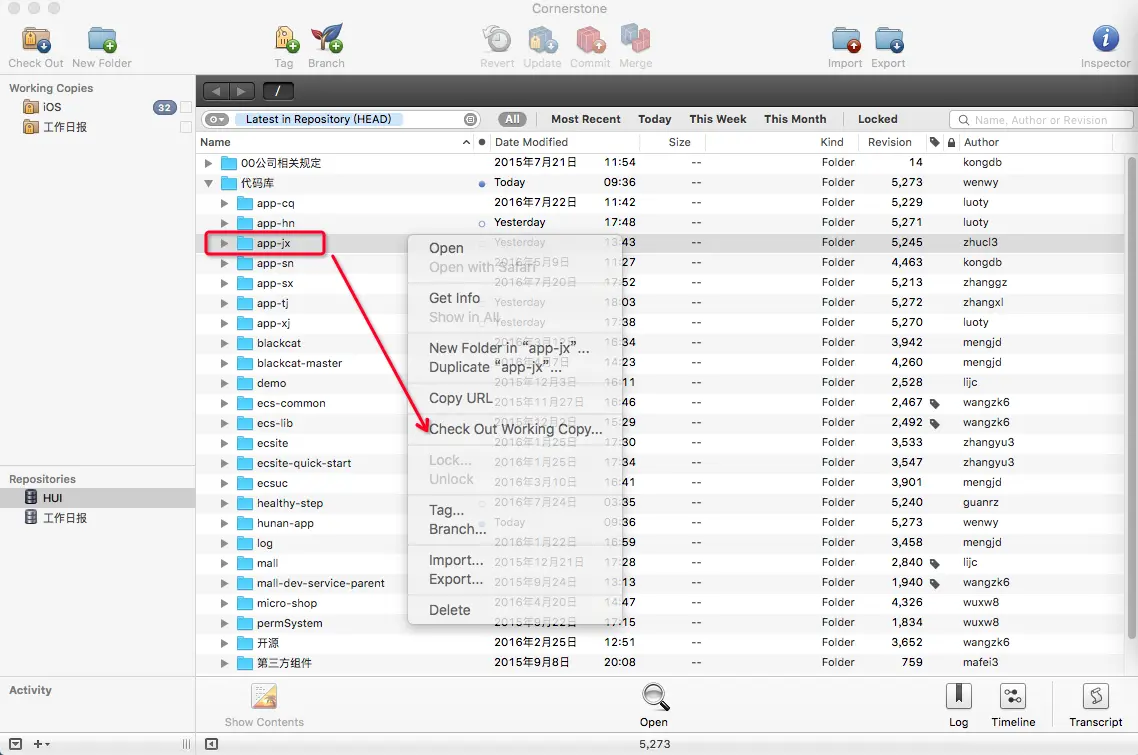Filter by This Week

pyautogui.click(x=718, y=119)
